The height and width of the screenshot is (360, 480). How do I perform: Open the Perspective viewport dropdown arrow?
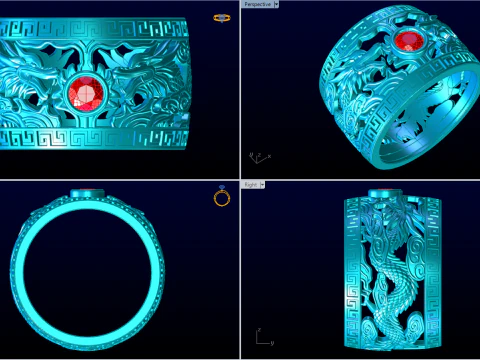point(276,4)
